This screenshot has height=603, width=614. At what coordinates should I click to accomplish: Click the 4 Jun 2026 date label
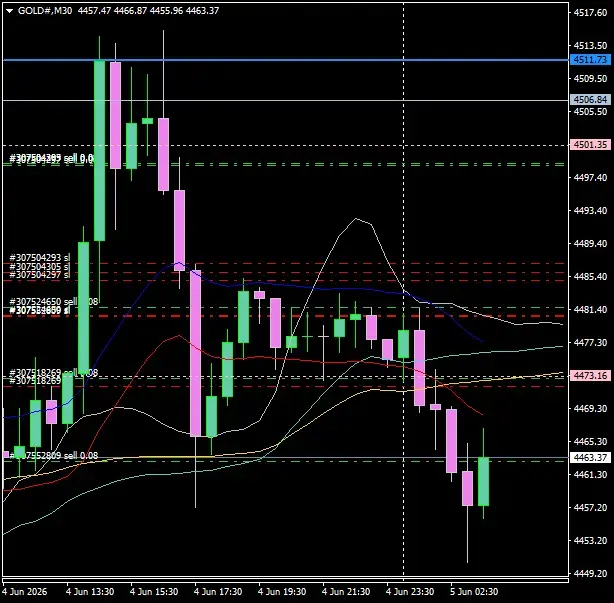click(25, 591)
